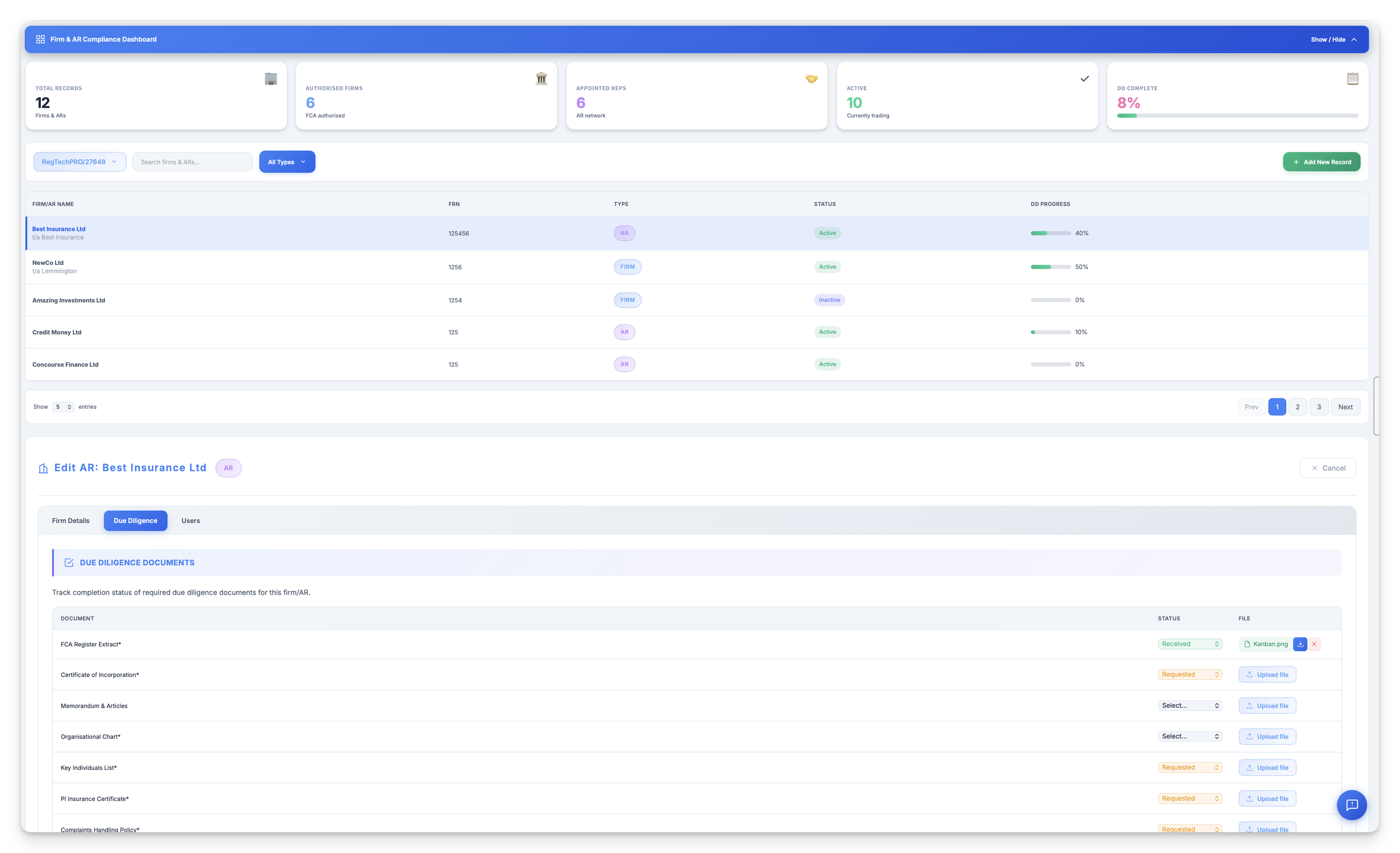Click the clipboard icon on DD Complete card
Screen dimensions: 1400x853
pyautogui.click(x=1352, y=78)
